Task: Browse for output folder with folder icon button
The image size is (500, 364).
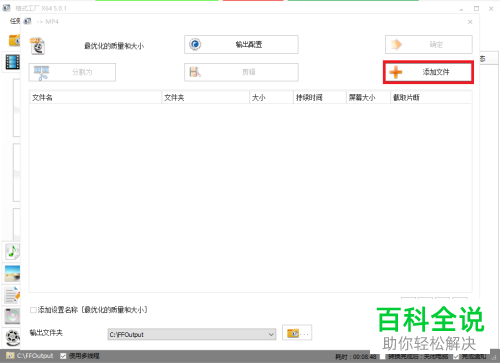Action: tap(297, 333)
